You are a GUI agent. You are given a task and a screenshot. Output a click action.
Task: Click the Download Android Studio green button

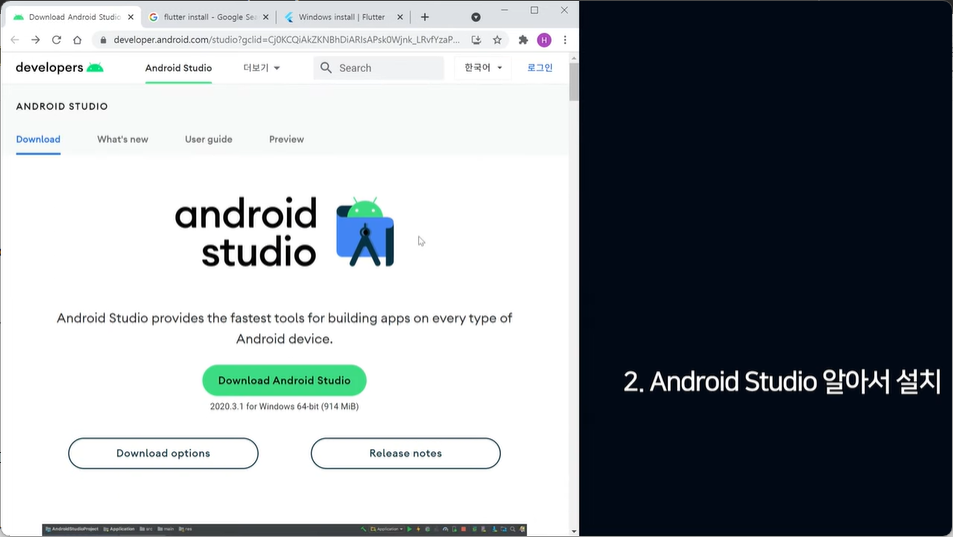284,380
